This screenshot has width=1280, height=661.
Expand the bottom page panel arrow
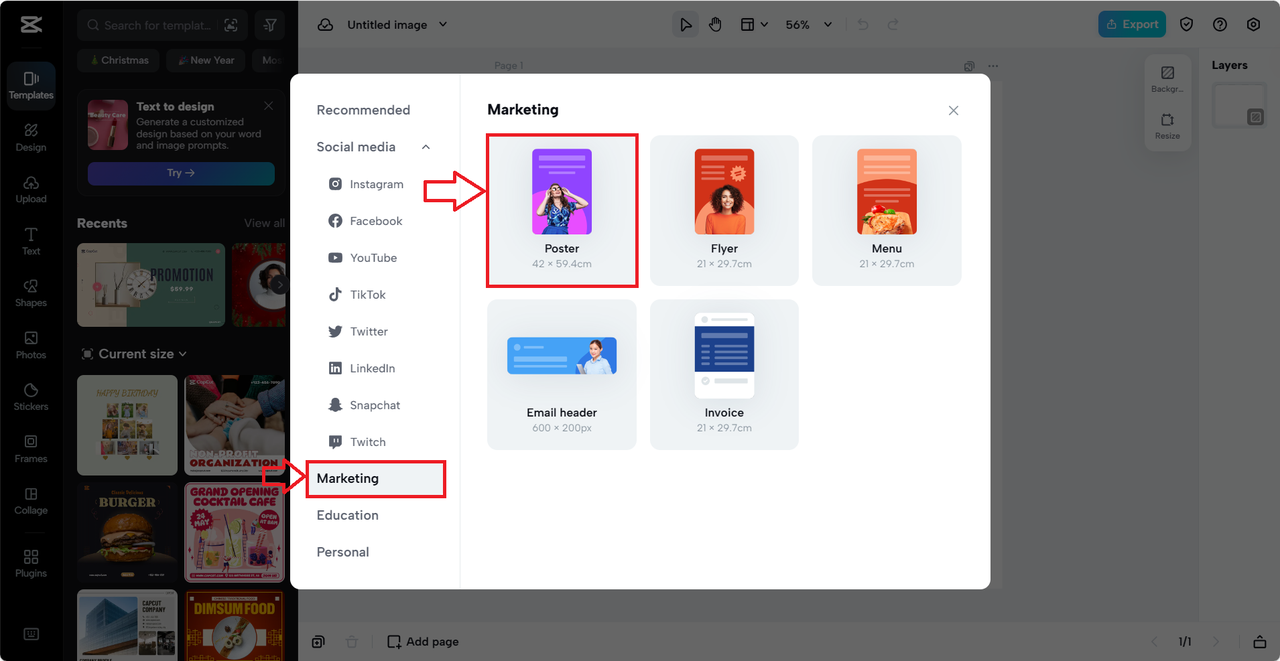pyautogui.click(x=1260, y=641)
